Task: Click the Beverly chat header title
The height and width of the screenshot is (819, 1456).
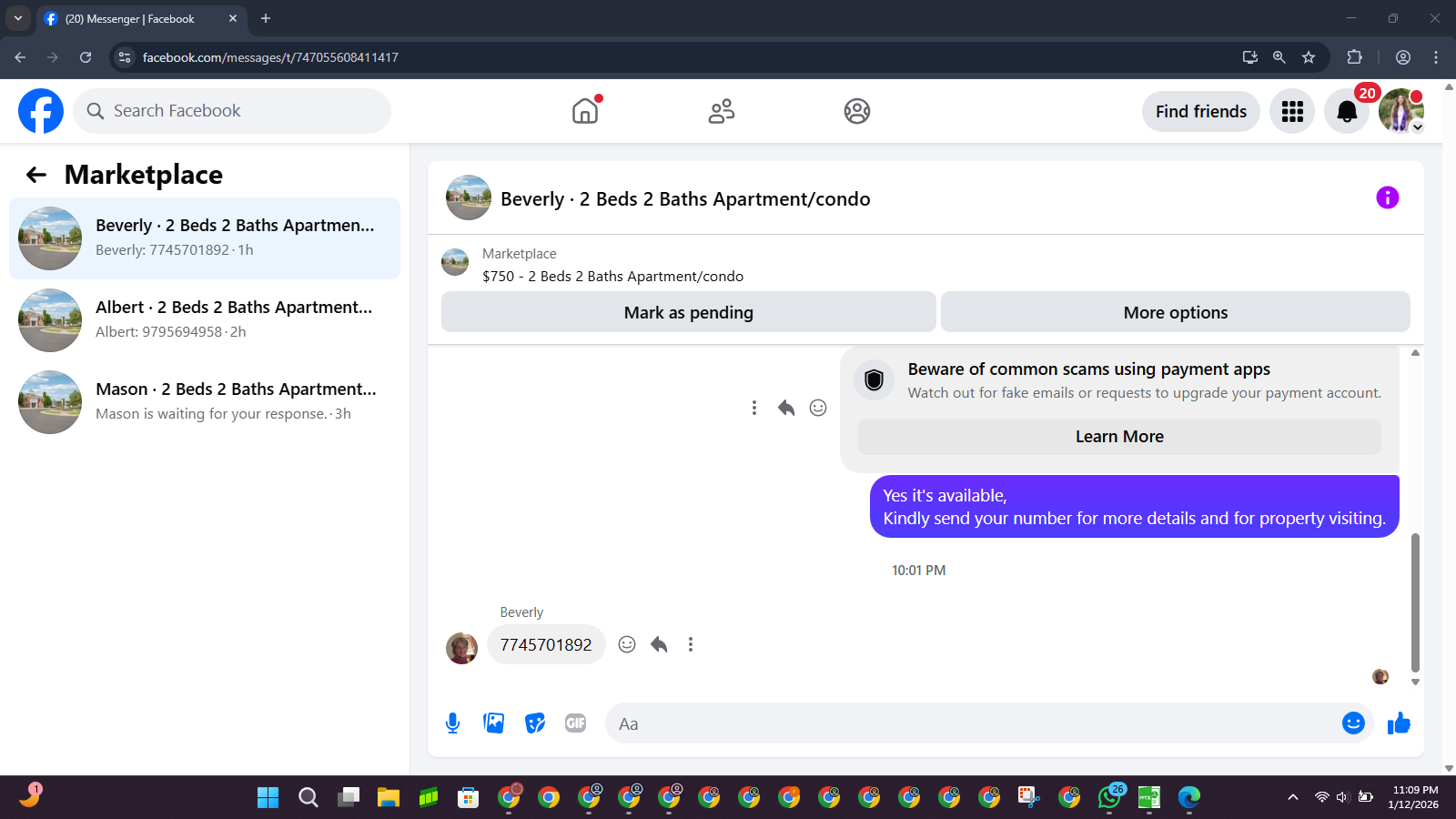Action: point(685,198)
